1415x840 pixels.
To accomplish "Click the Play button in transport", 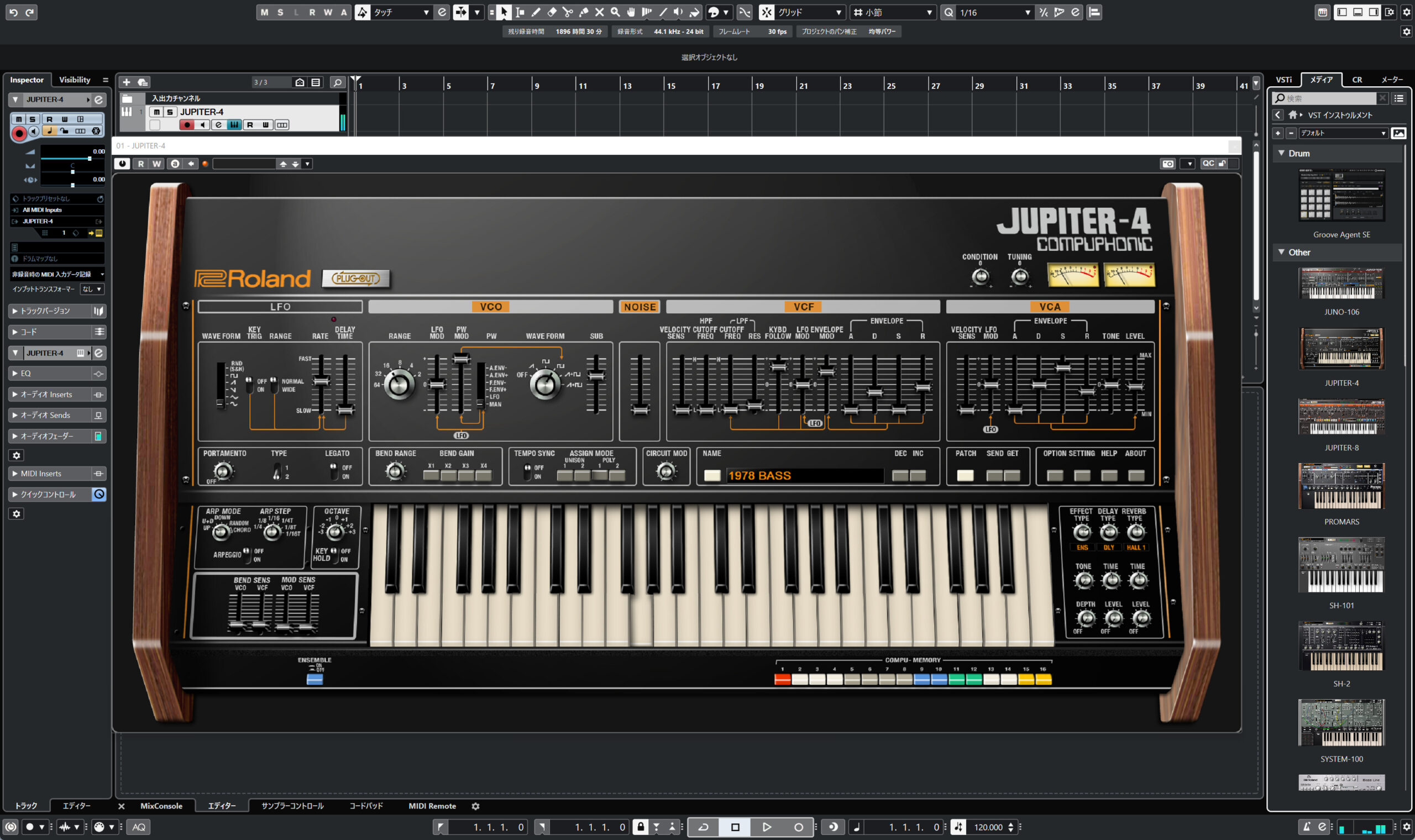I will [x=766, y=827].
